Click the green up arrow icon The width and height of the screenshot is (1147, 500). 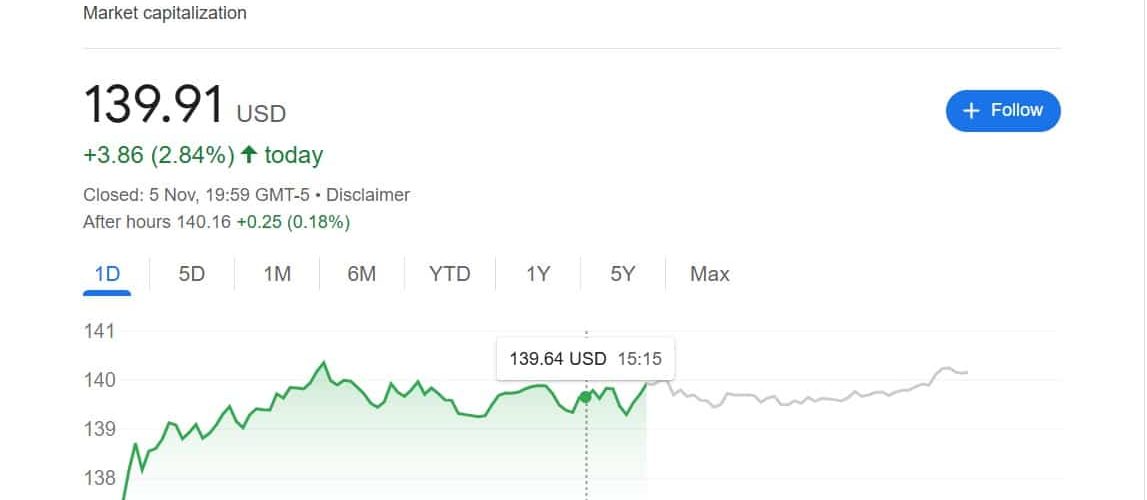[x=249, y=155]
